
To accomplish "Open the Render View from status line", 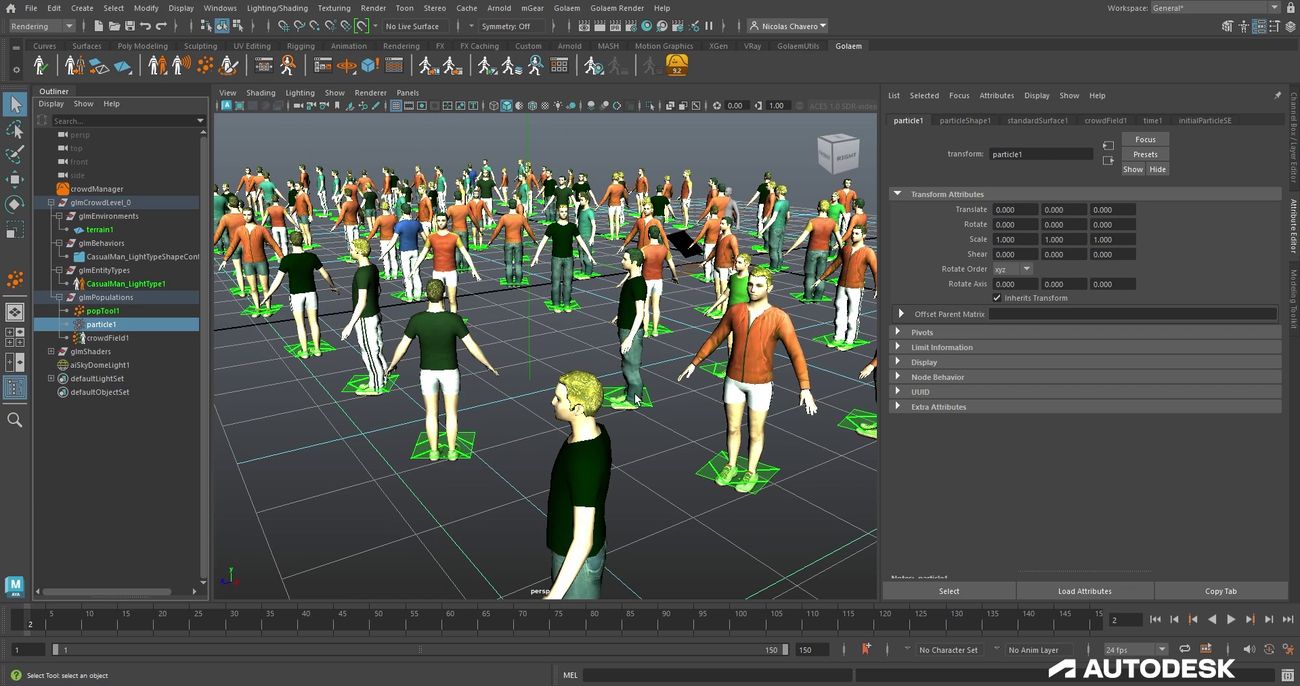I will (583, 26).
